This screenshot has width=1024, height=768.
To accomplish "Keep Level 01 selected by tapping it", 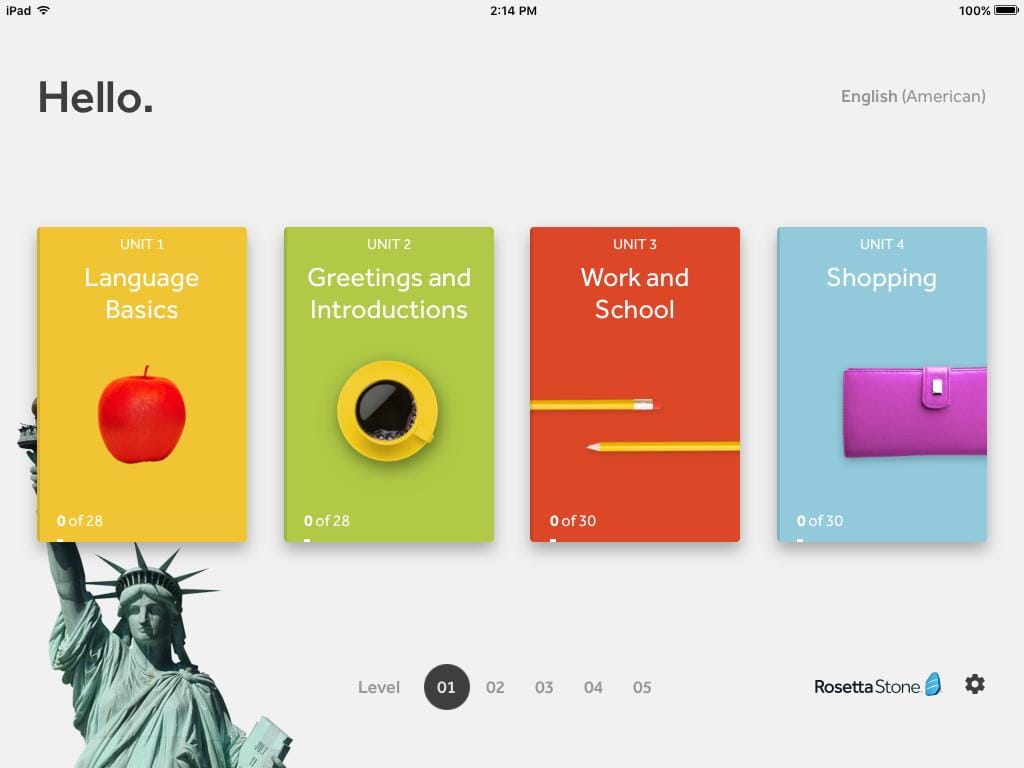I will 446,687.
